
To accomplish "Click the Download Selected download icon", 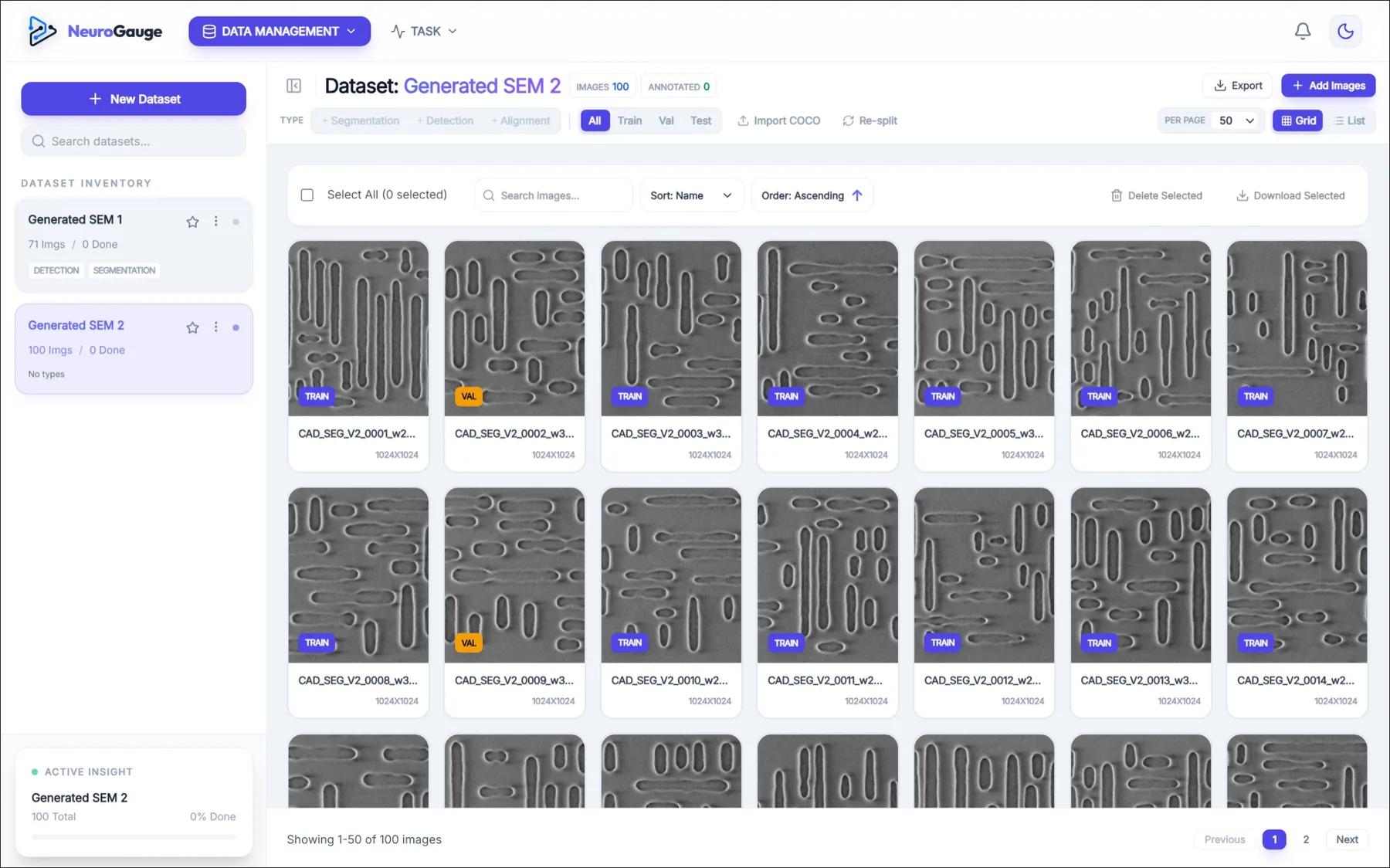I will [1242, 196].
